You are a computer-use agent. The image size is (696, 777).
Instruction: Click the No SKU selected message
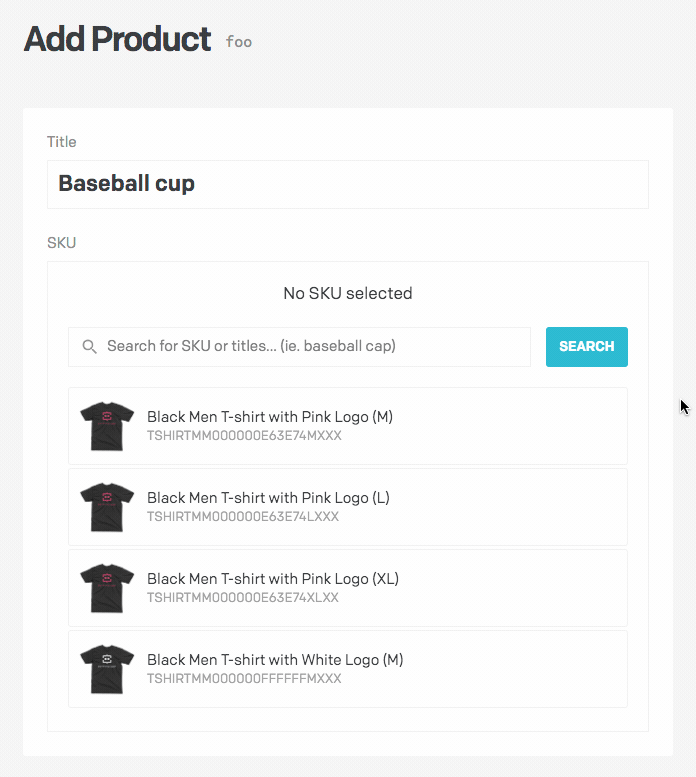[x=348, y=293]
